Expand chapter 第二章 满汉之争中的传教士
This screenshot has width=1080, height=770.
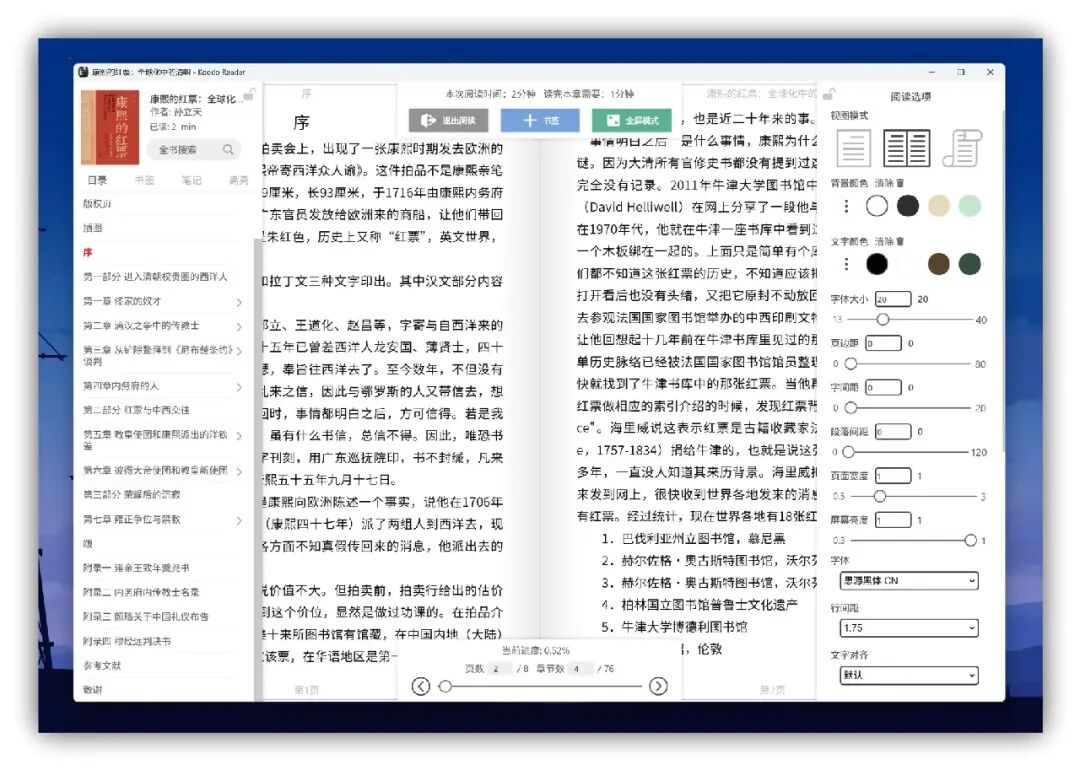point(239,326)
